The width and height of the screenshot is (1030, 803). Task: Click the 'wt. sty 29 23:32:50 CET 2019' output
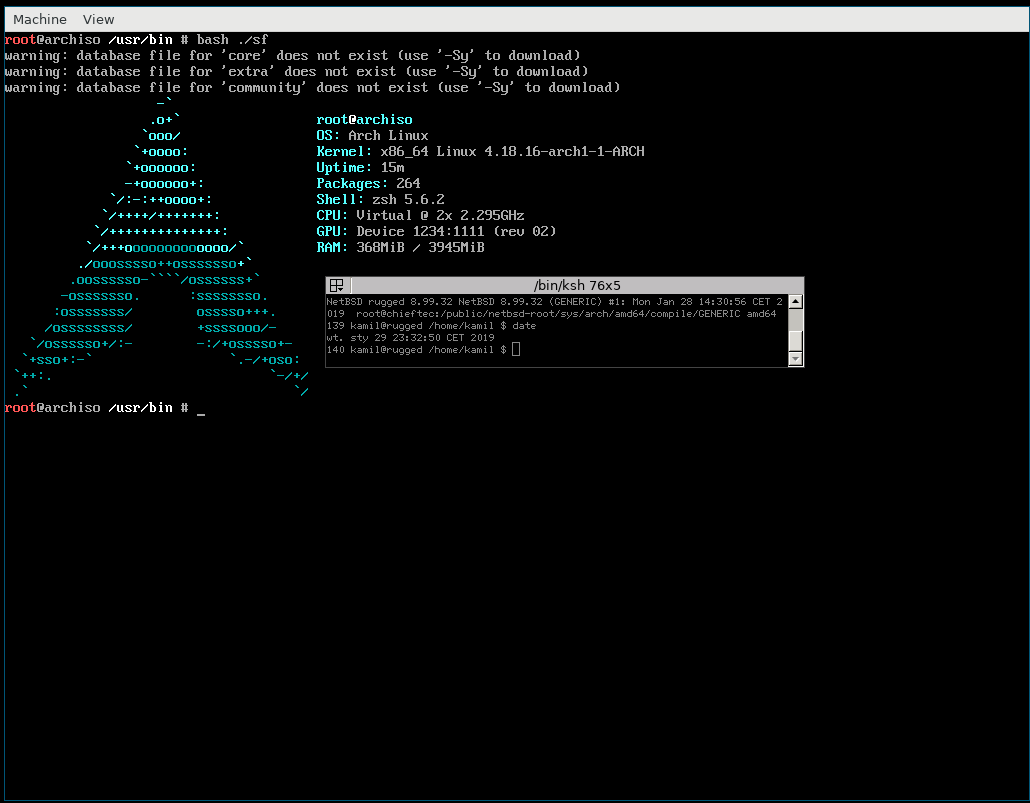(411, 338)
